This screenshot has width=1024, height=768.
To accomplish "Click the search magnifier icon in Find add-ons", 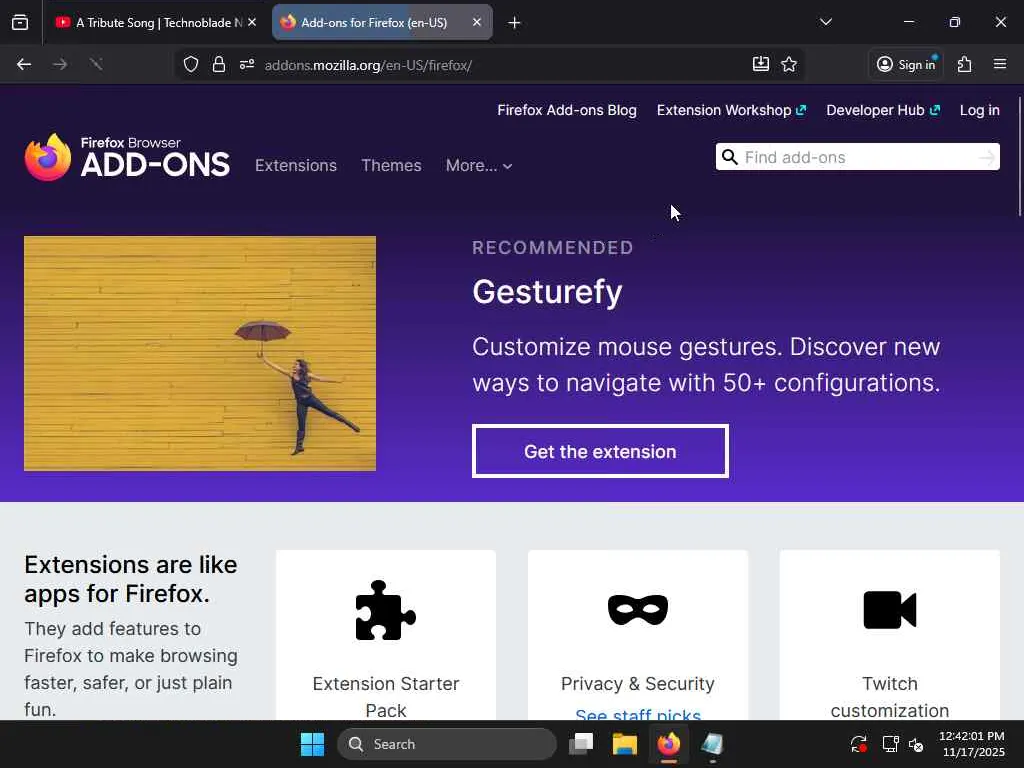I will 730,157.
